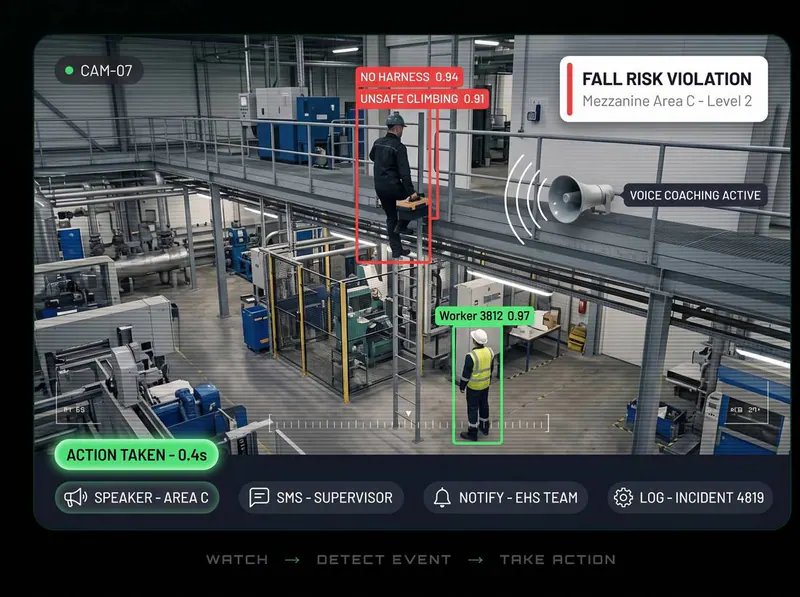
Task: Select the Worker 3812 0.97 label
Action: (484, 316)
